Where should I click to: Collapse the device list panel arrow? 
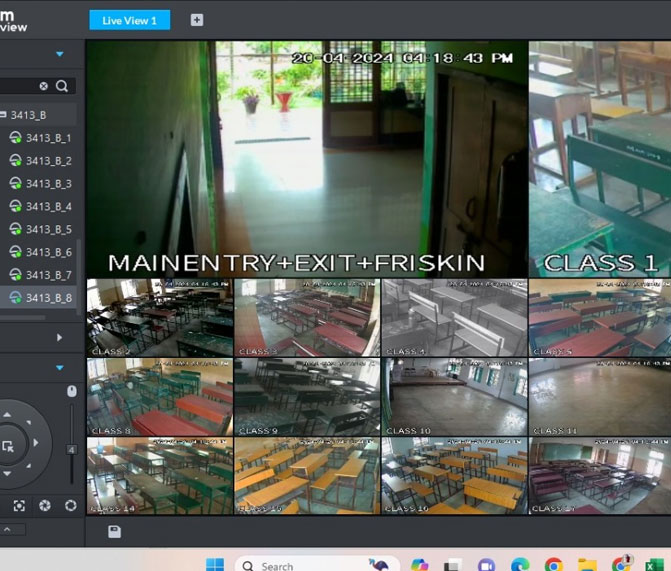(59, 54)
